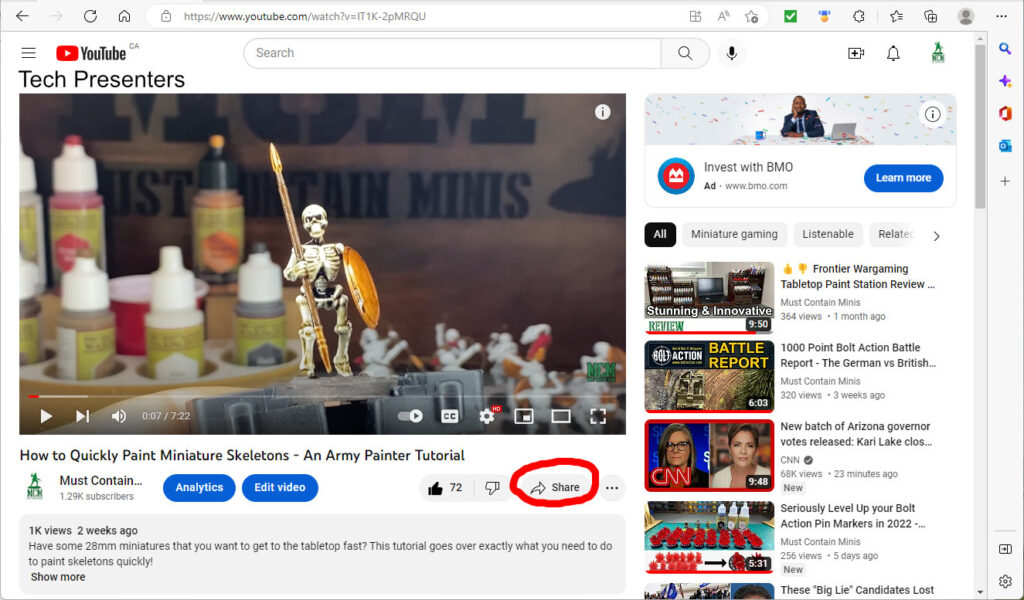The image size is (1024, 600).
Task: Click the browser address bar URL
Action: pos(304,16)
